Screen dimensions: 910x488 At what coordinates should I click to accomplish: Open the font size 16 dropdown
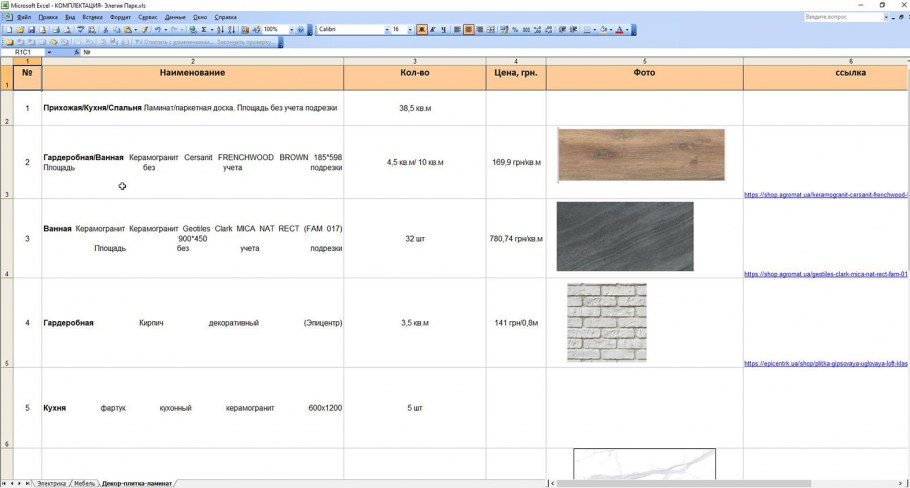tap(410, 29)
